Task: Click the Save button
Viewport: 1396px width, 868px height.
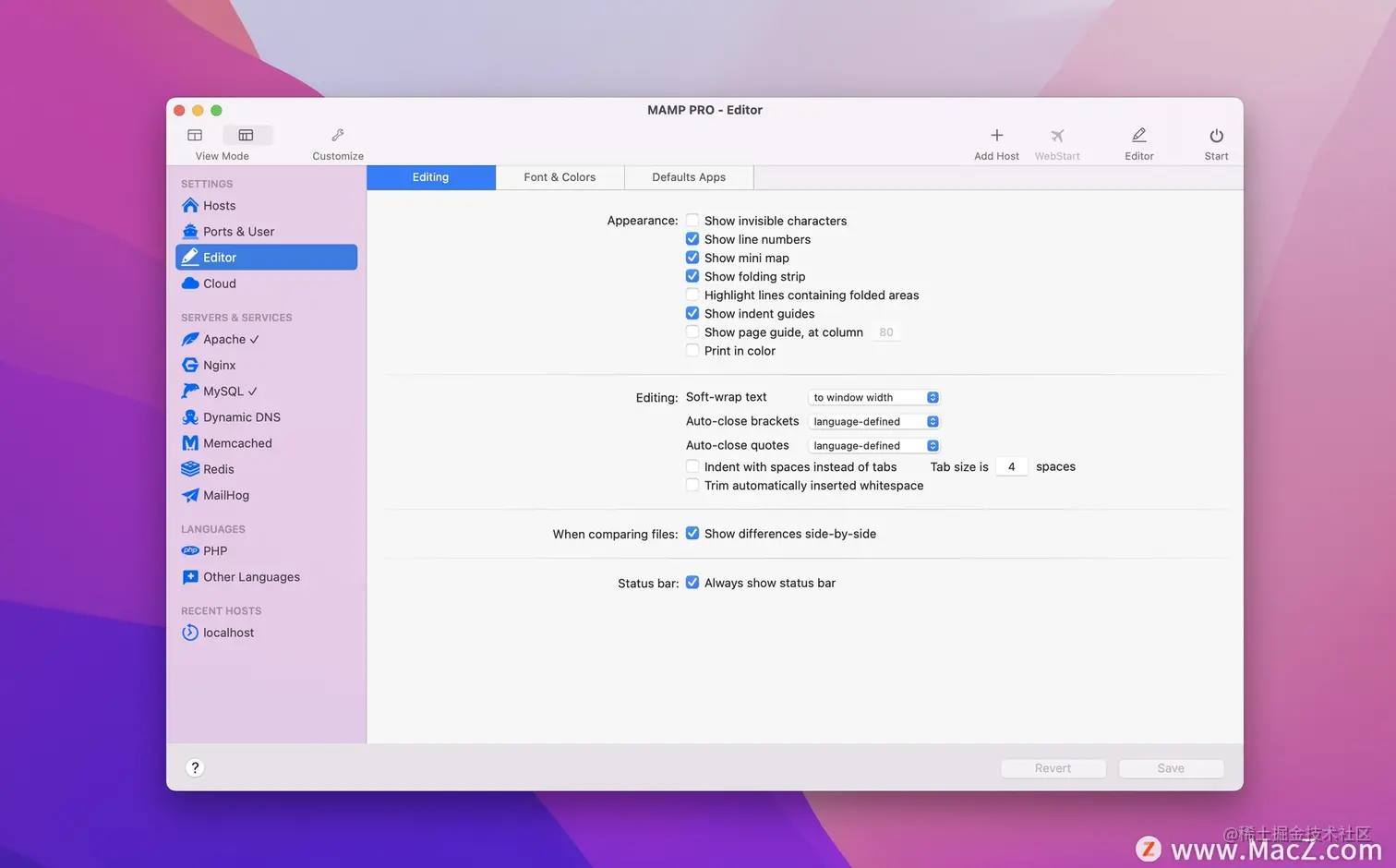Action: pyautogui.click(x=1171, y=768)
